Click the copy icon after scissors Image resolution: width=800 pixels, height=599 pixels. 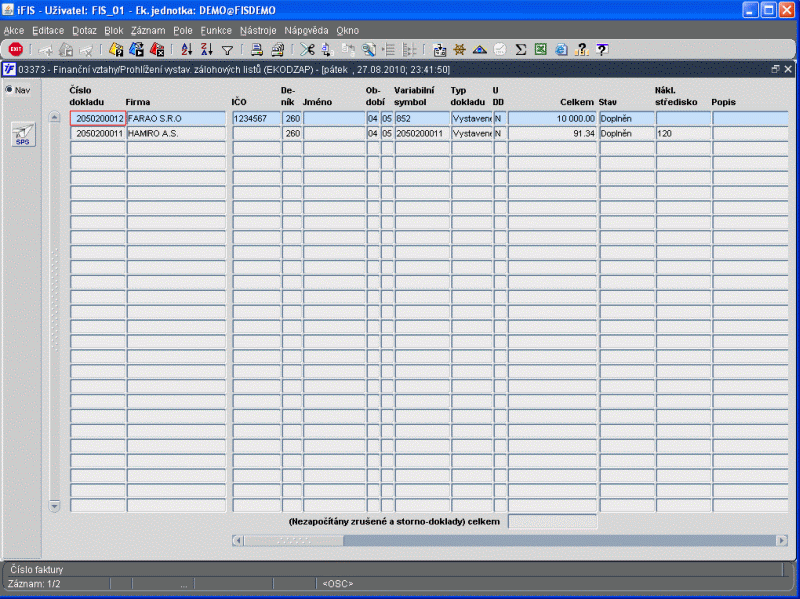pyautogui.click(x=328, y=49)
